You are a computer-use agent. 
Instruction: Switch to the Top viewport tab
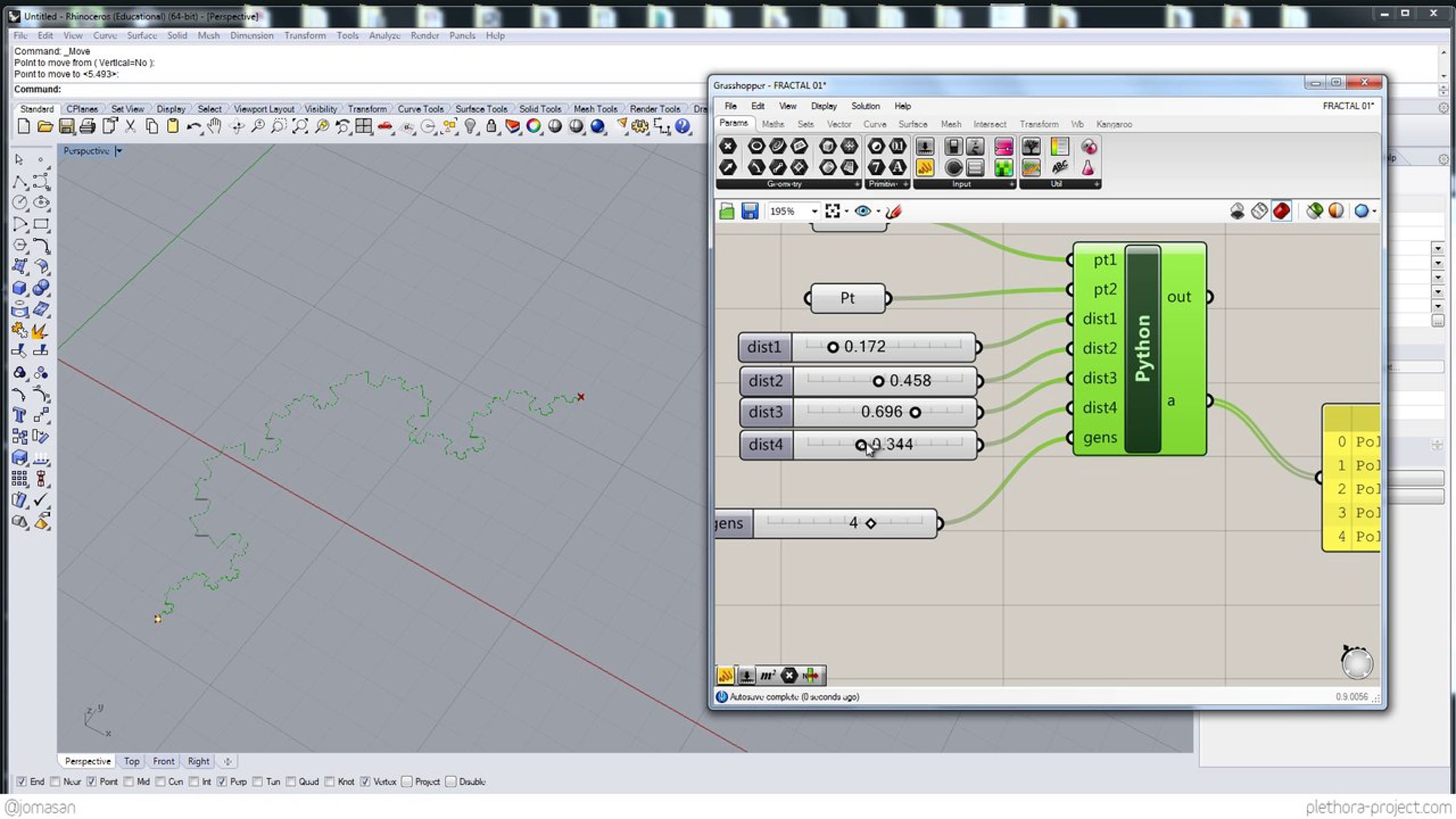132,761
